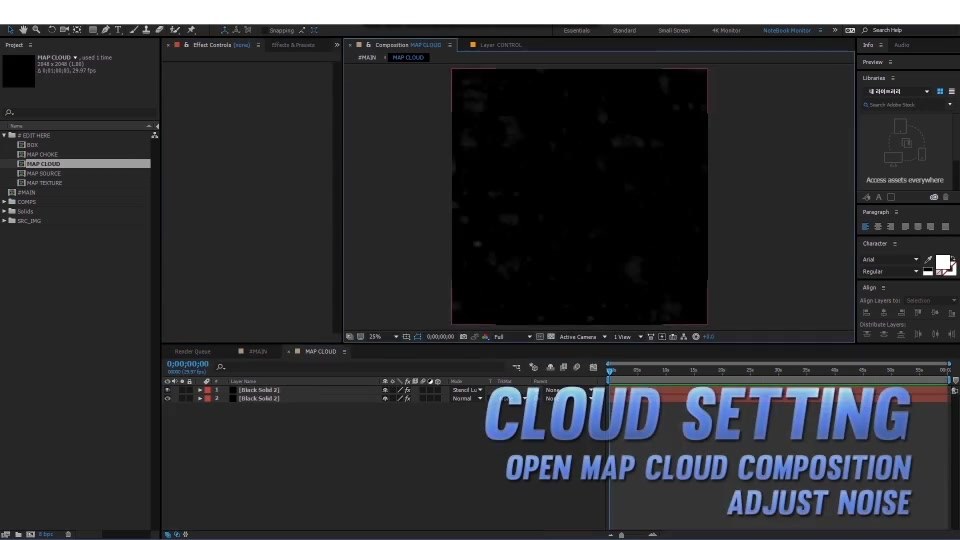Open the Arial font family dropdown
Image resolution: width=960 pixels, height=540 pixels.
point(890,260)
